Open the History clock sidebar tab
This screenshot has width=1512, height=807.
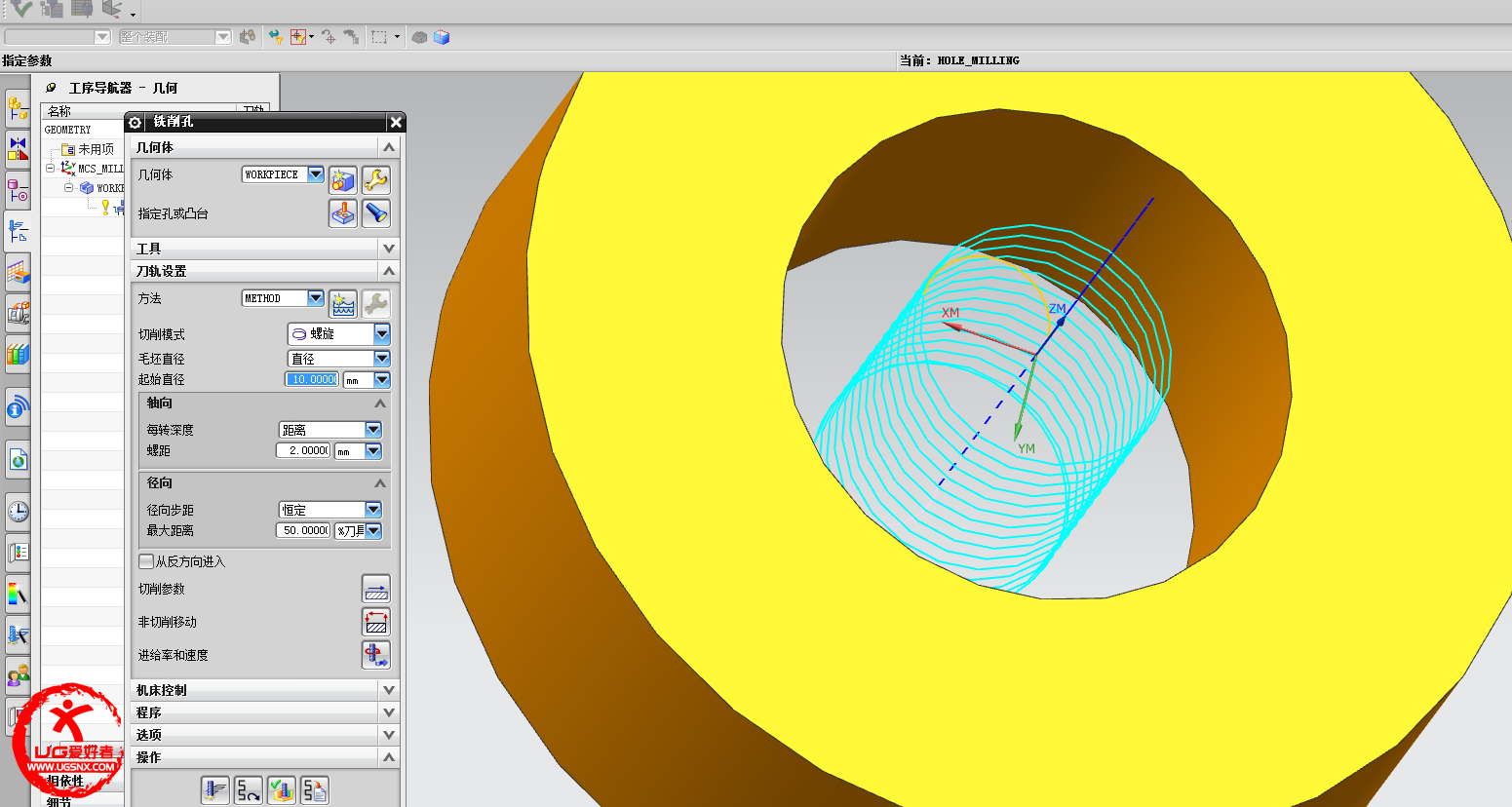click(x=18, y=512)
